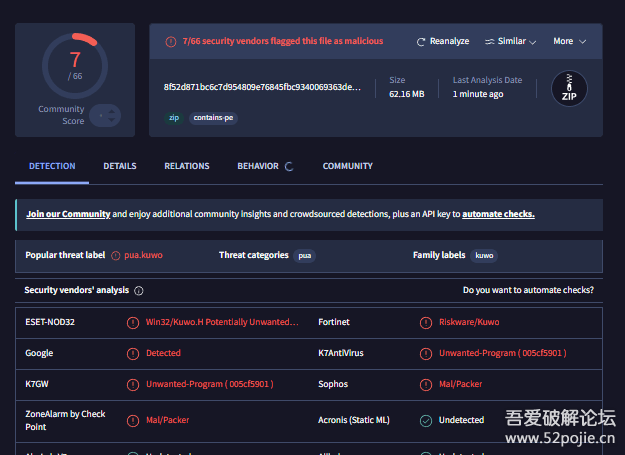Click the ESET-NOD32 vendor name

(x=50, y=322)
